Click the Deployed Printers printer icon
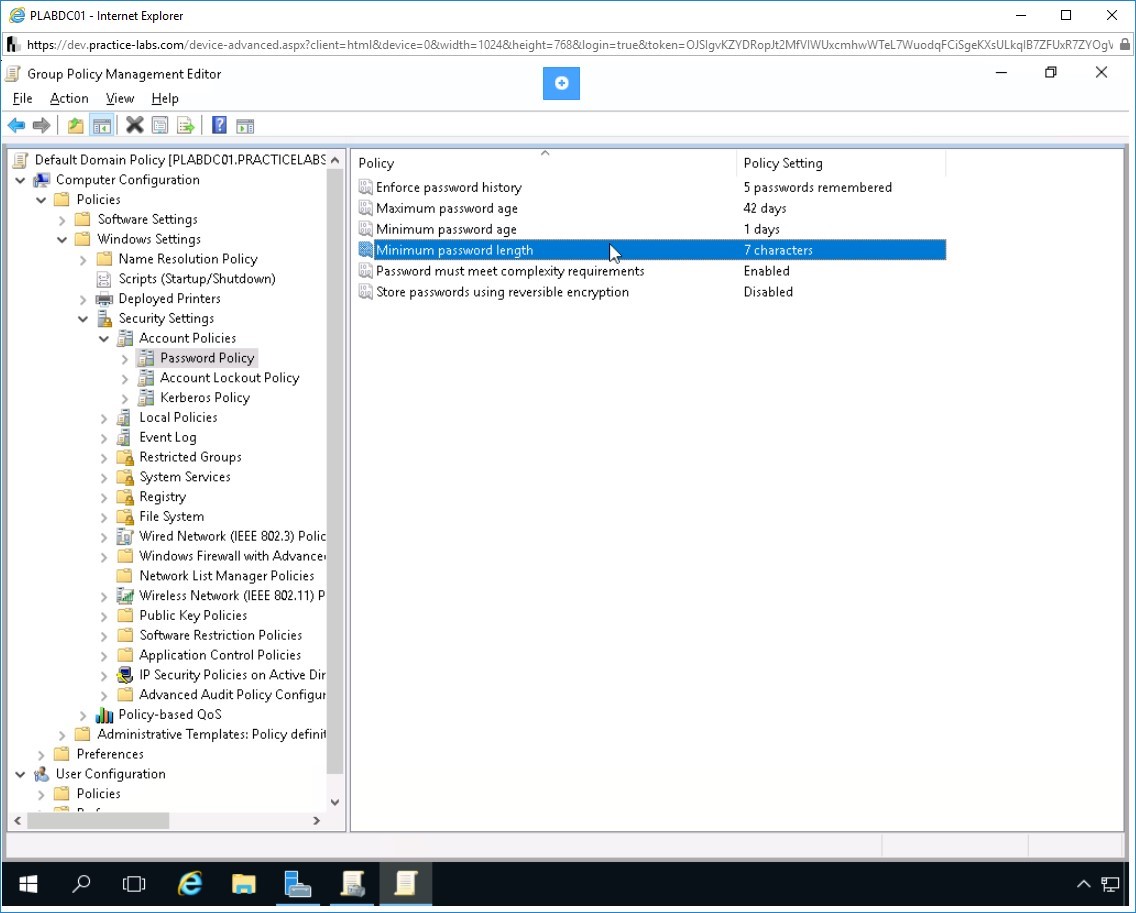 [104, 299]
